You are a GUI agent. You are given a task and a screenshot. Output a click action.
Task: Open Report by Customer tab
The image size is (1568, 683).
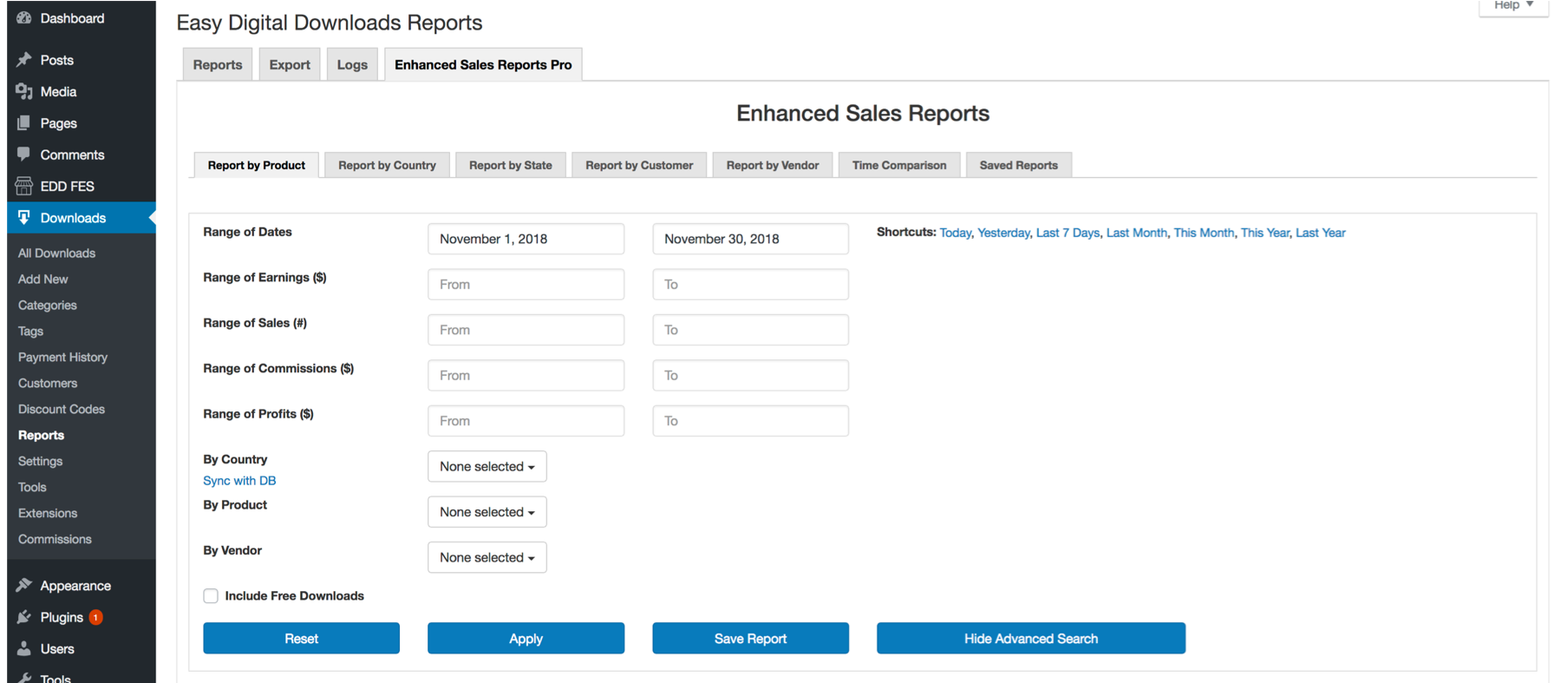(639, 165)
